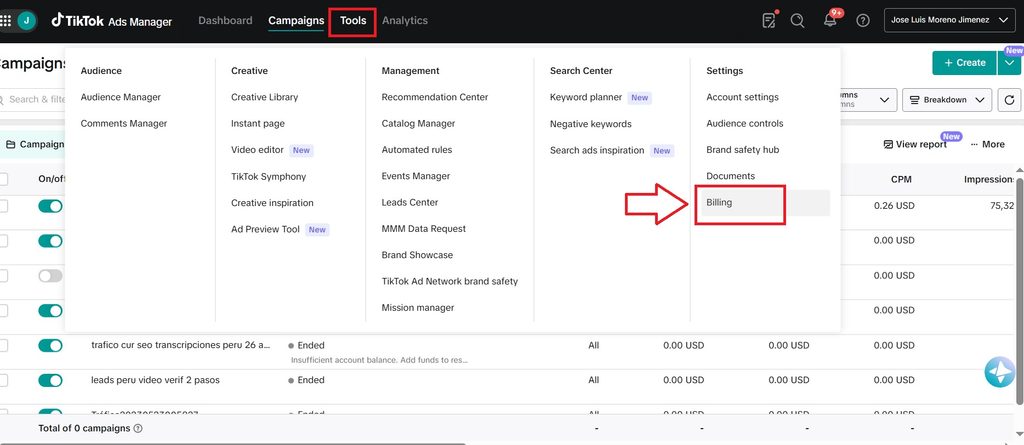Open TikTok Ad Network brand safety
Screen dimensions: 1024x445
pyautogui.click(x=450, y=281)
